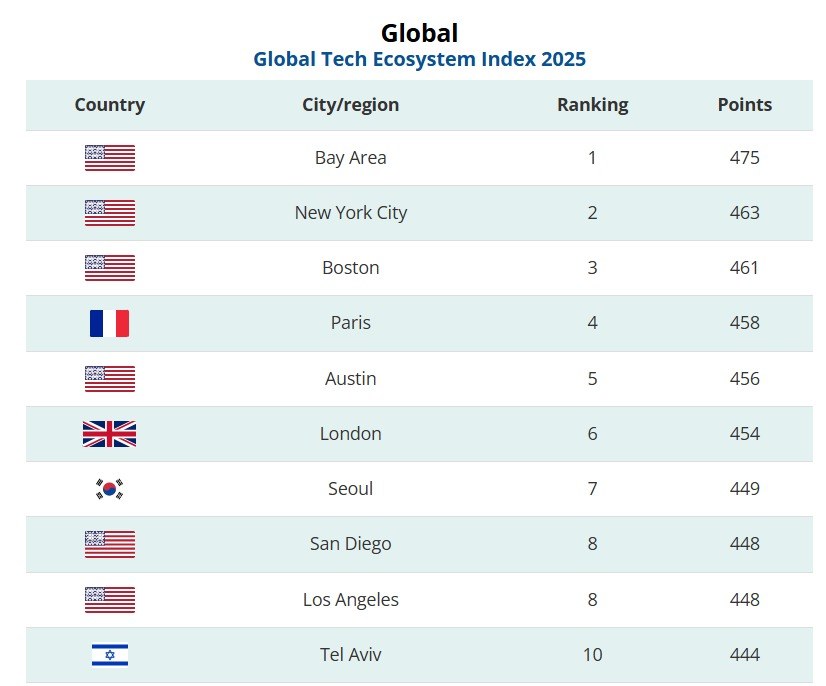The width and height of the screenshot is (826, 686).
Task: Select the South Korean flag beside Seoul
Action: [x=110, y=488]
